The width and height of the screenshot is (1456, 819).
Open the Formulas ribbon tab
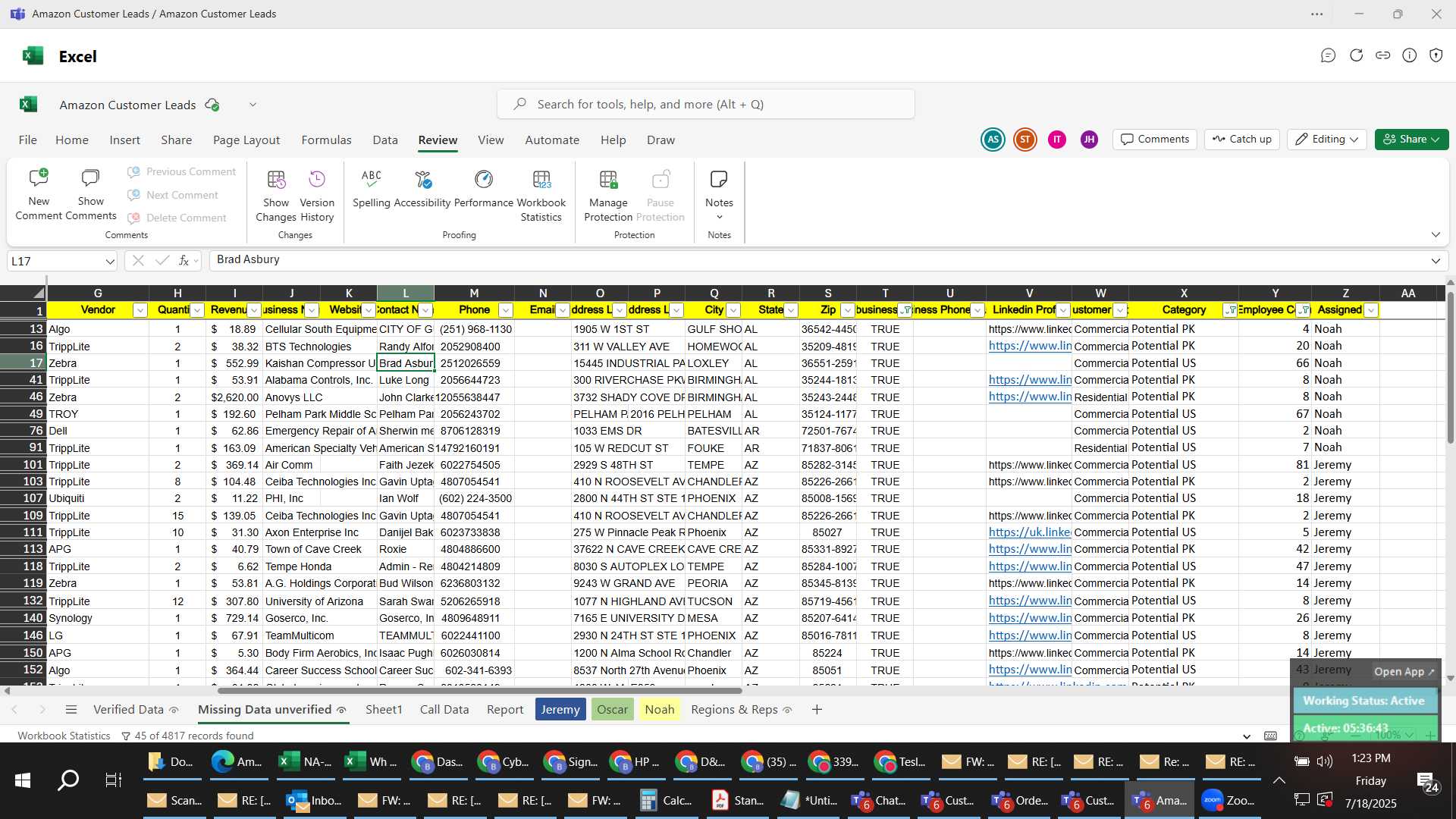326,140
